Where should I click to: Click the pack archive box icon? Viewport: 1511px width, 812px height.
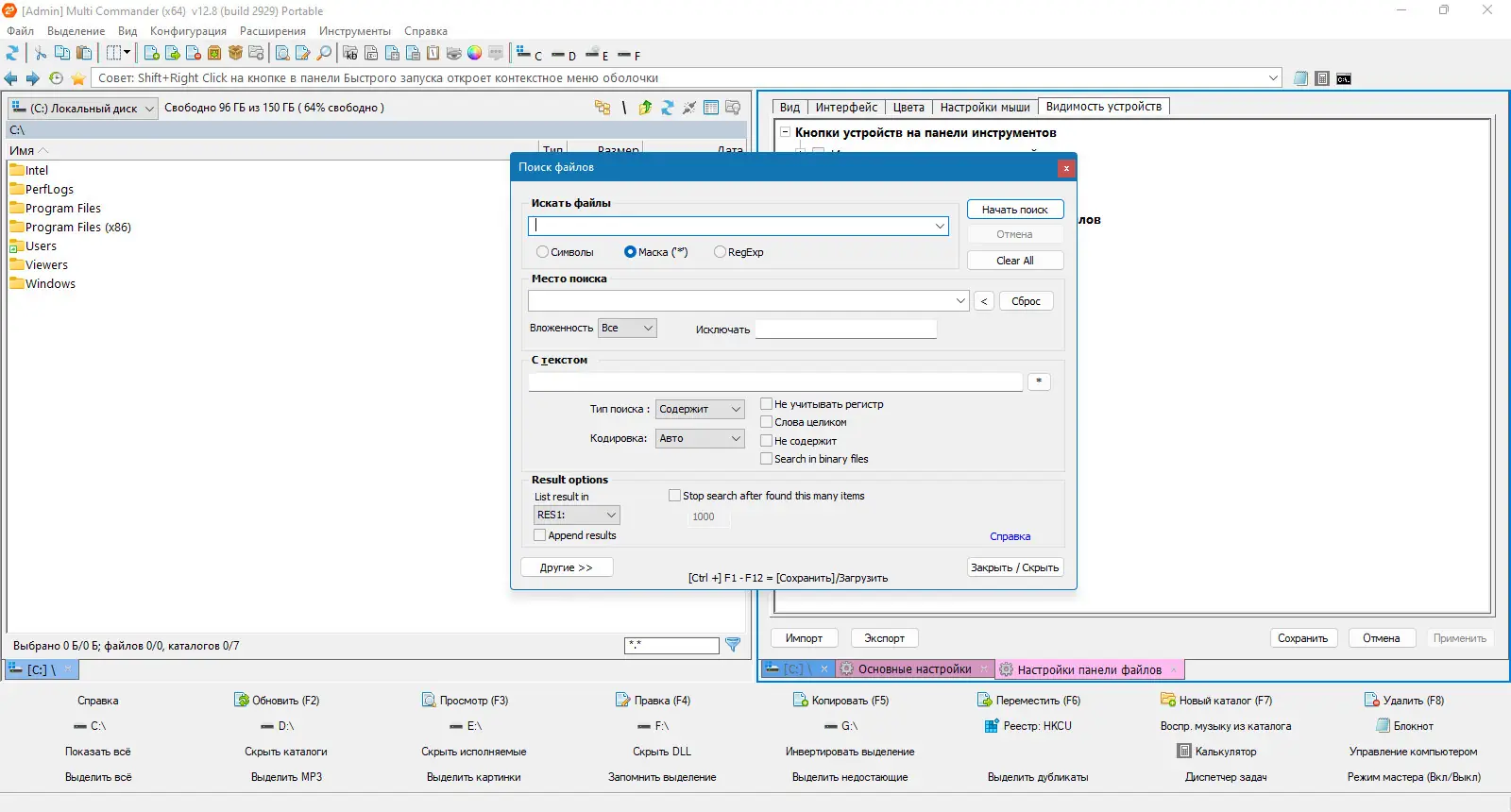[x=214, y=53]
